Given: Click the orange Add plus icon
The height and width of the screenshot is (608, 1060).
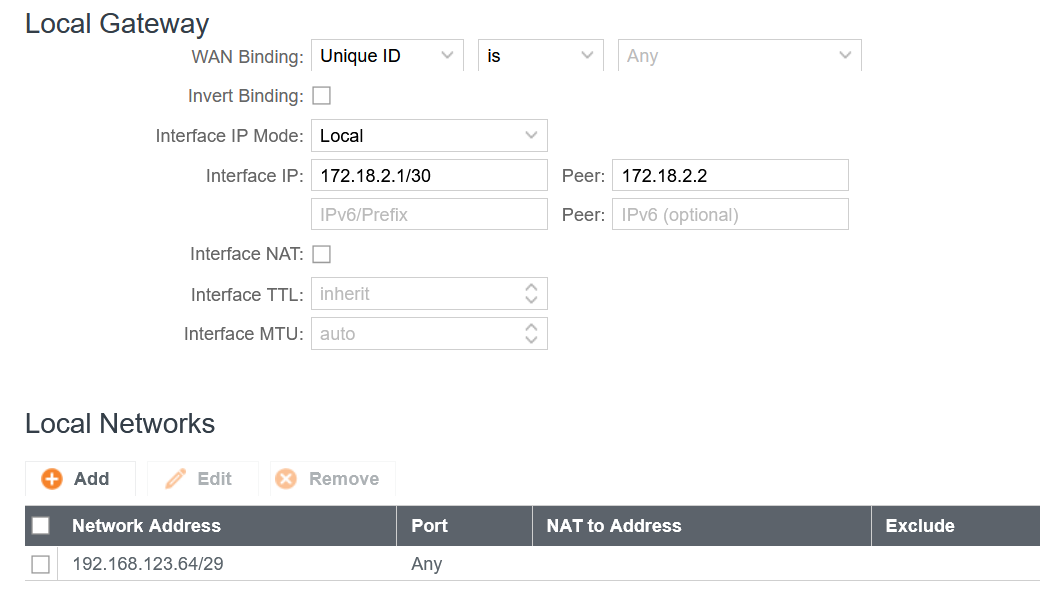Looking at the screenshot, I should click(x=53, y=478).
